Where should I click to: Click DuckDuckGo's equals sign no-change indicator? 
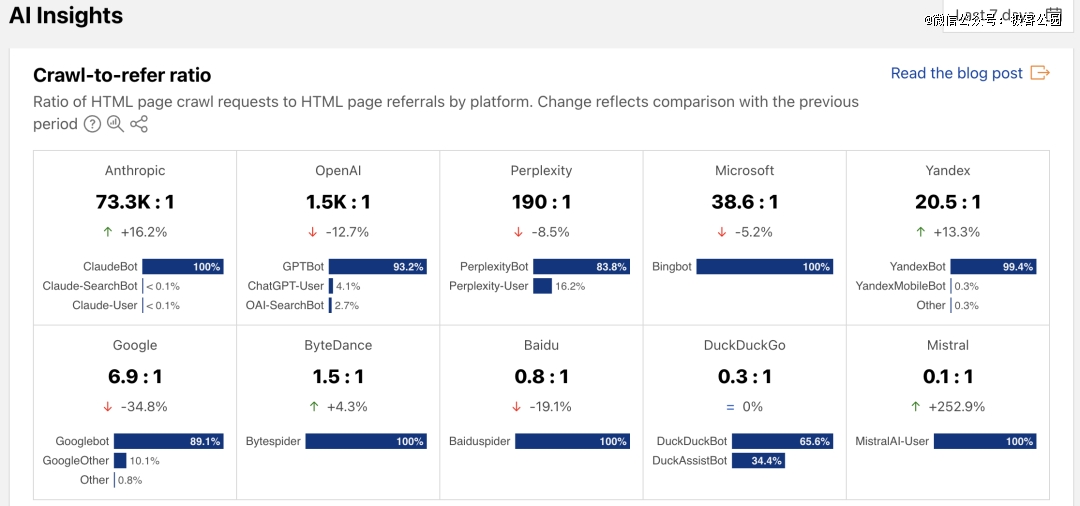coord(730,407)
